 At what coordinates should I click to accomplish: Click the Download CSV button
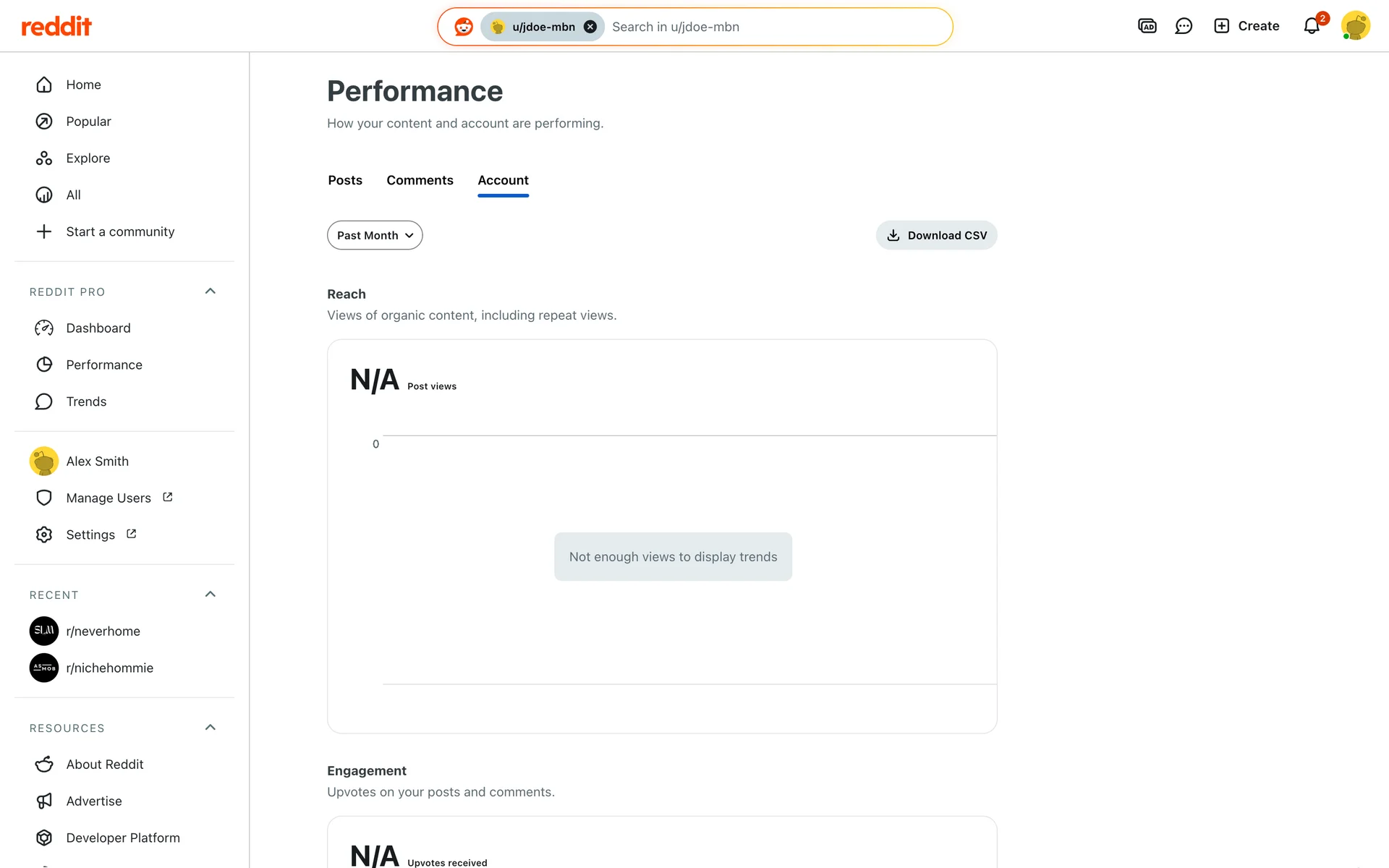click(x=936, y=235)
